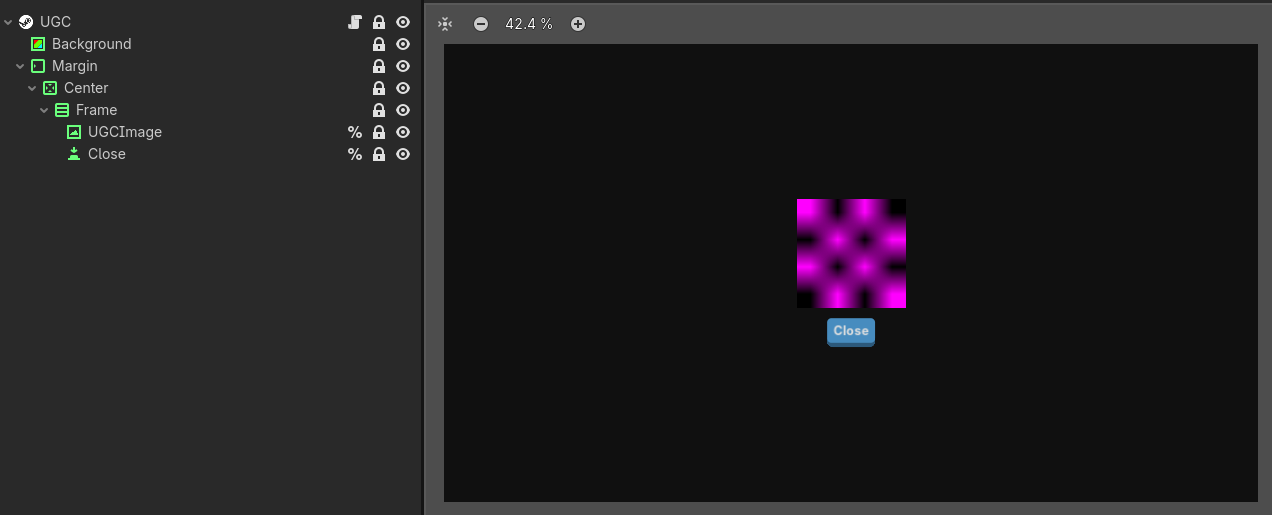Screen dimensions: 1272x515
Task: Hide the UGC node with eye icon
Action: point(403,22)
